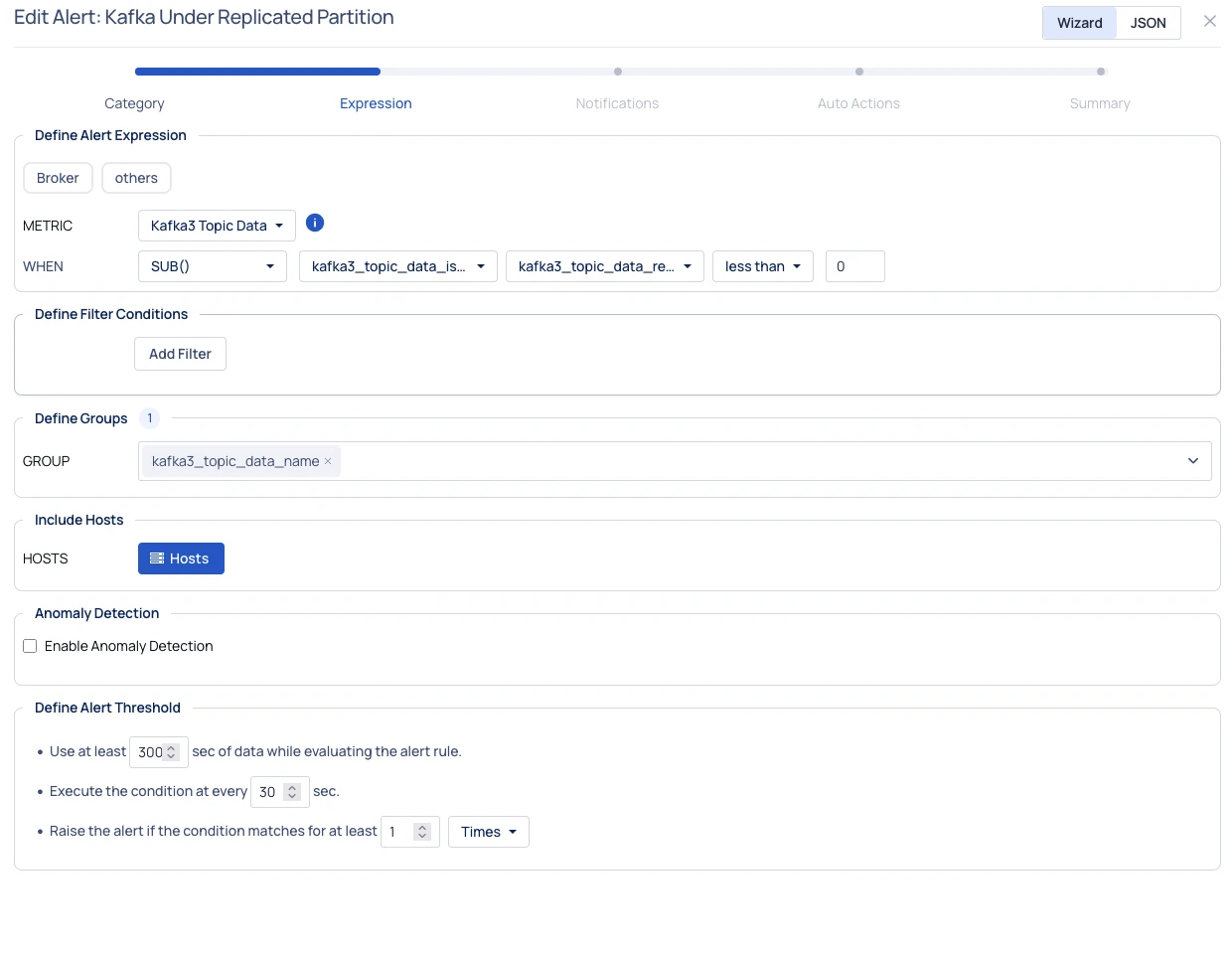Screen dimensions: 1232x954
Task: Click the threshold value input field
Action: [x=854, y=266]
